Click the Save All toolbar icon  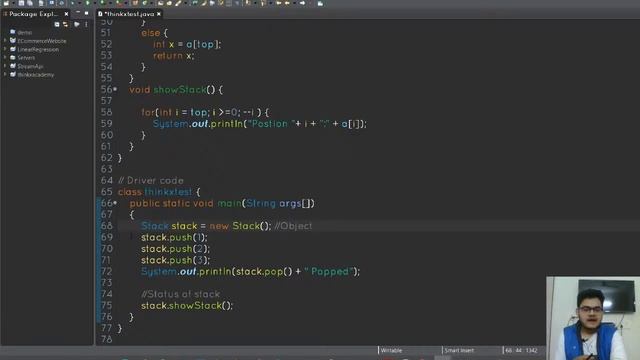pyautogui.click(x=30, y=3)
